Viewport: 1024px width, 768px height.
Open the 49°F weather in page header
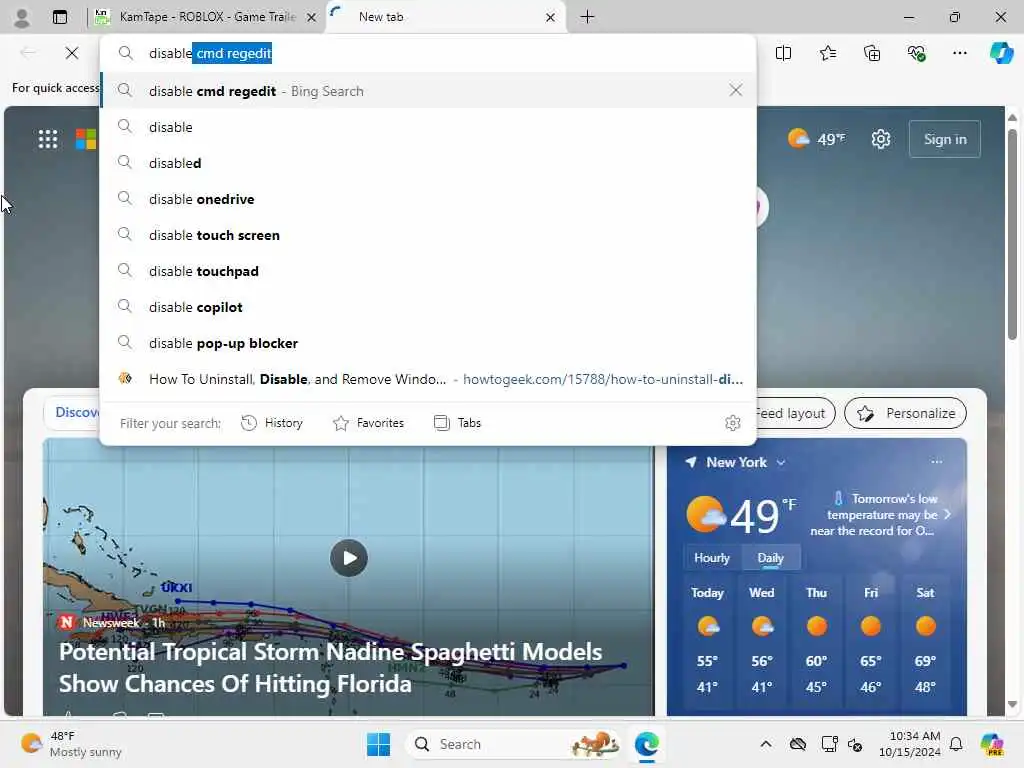click(816, 138)
